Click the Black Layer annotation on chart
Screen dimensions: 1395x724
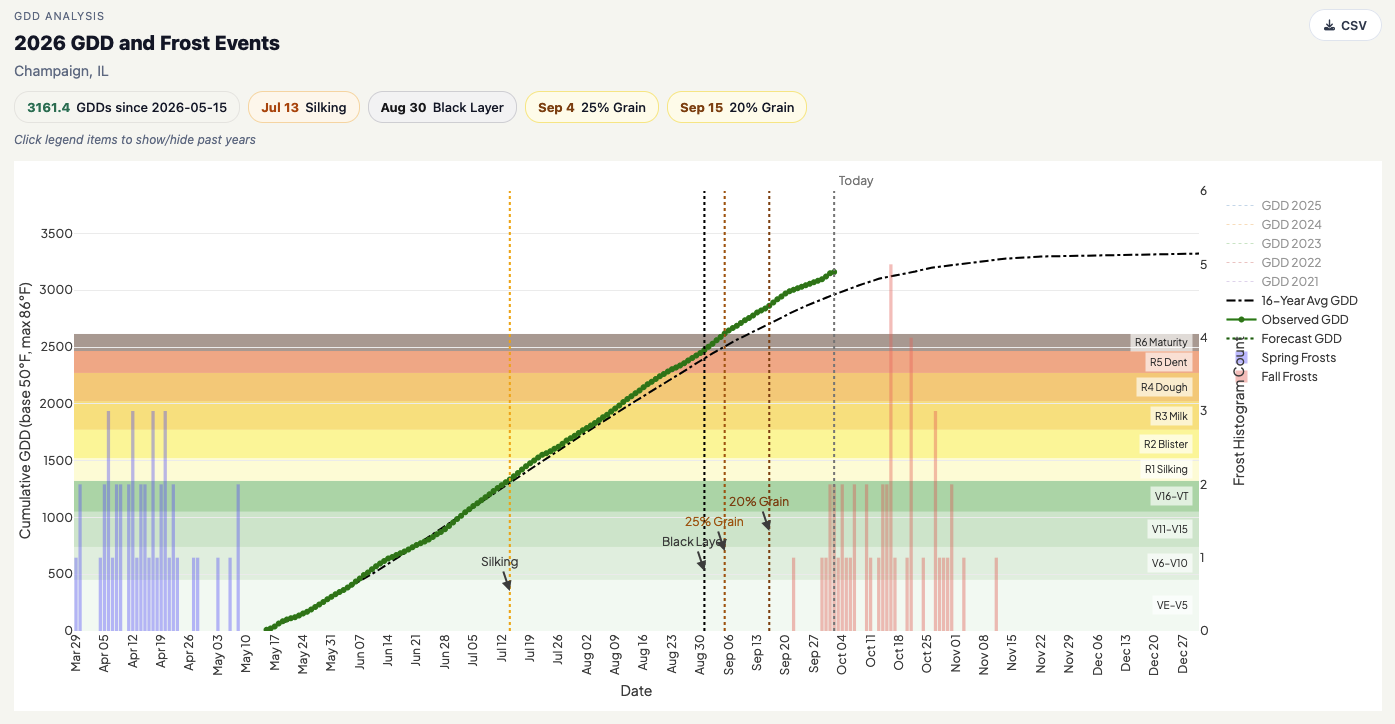click(x=692, y=541)
